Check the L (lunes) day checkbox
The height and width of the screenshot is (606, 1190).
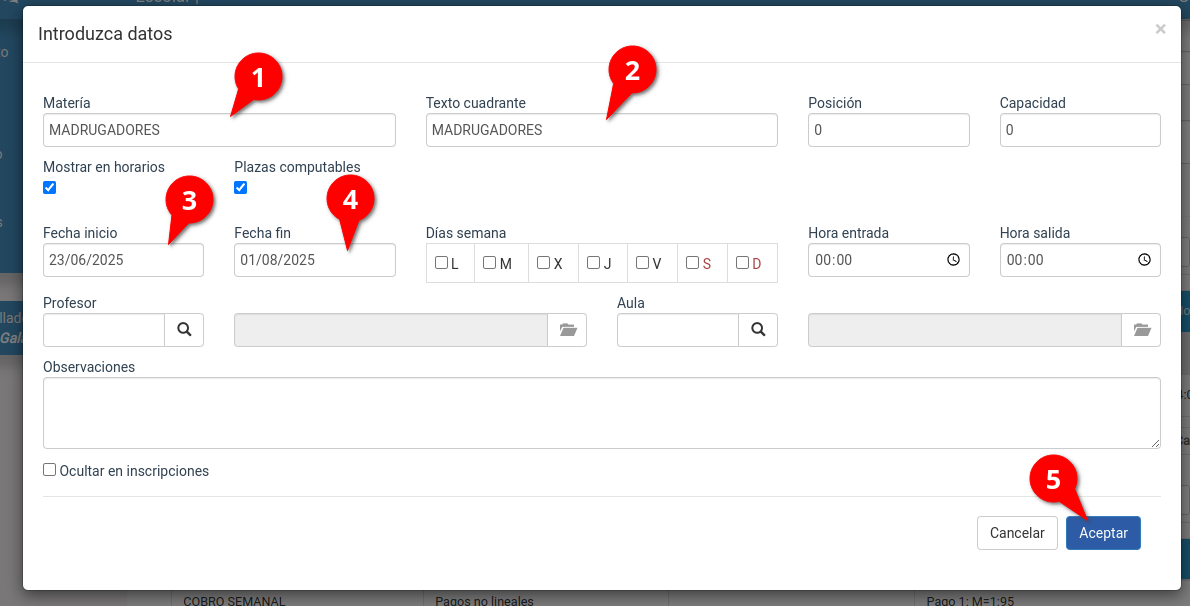(441, 263)
